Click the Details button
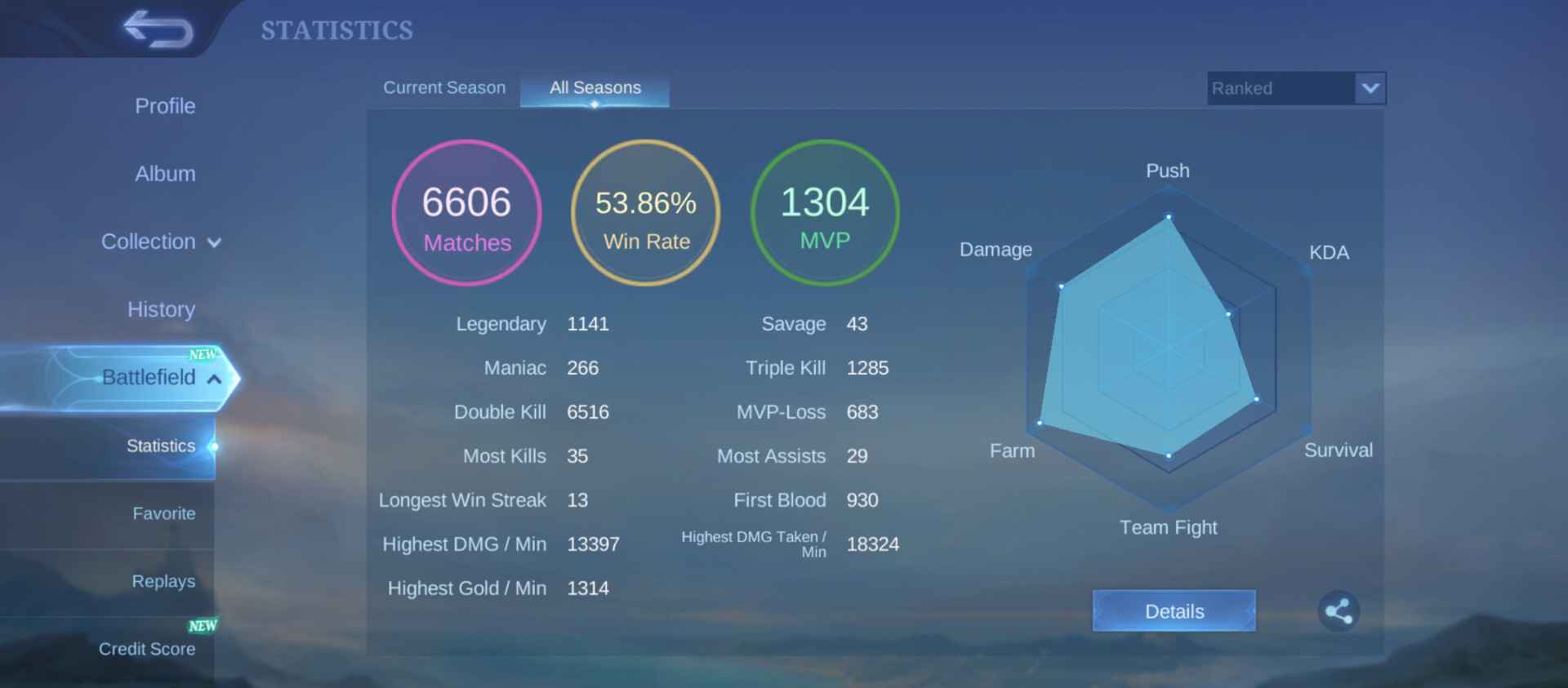This screenshot has height=688, width=1568. point(1174,611)
